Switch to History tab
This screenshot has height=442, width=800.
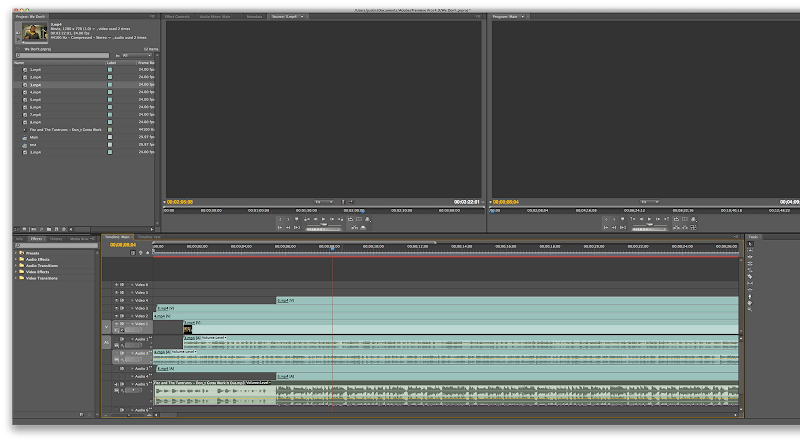[56, 239]
